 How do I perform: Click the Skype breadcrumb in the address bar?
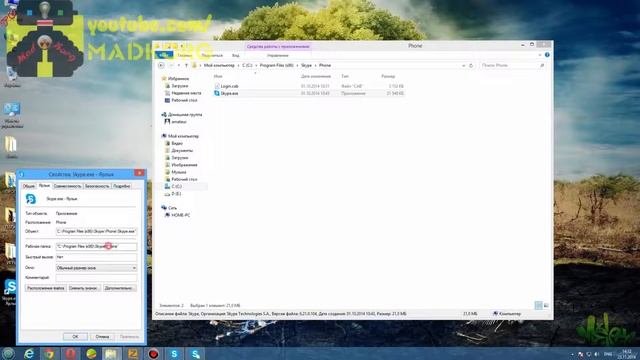click(306, 65)
